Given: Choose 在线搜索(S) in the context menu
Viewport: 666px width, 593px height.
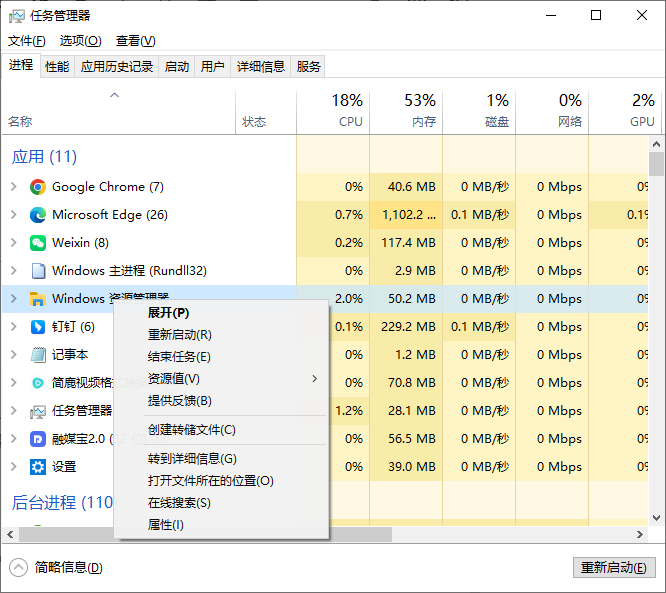Looking at the screenshot, I should tap(221, 503).
